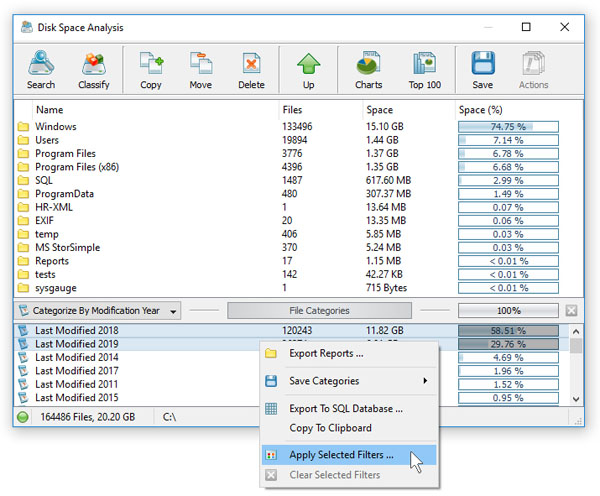
Task: Select Export To SQL Database menu item
Action: (349, 409)
